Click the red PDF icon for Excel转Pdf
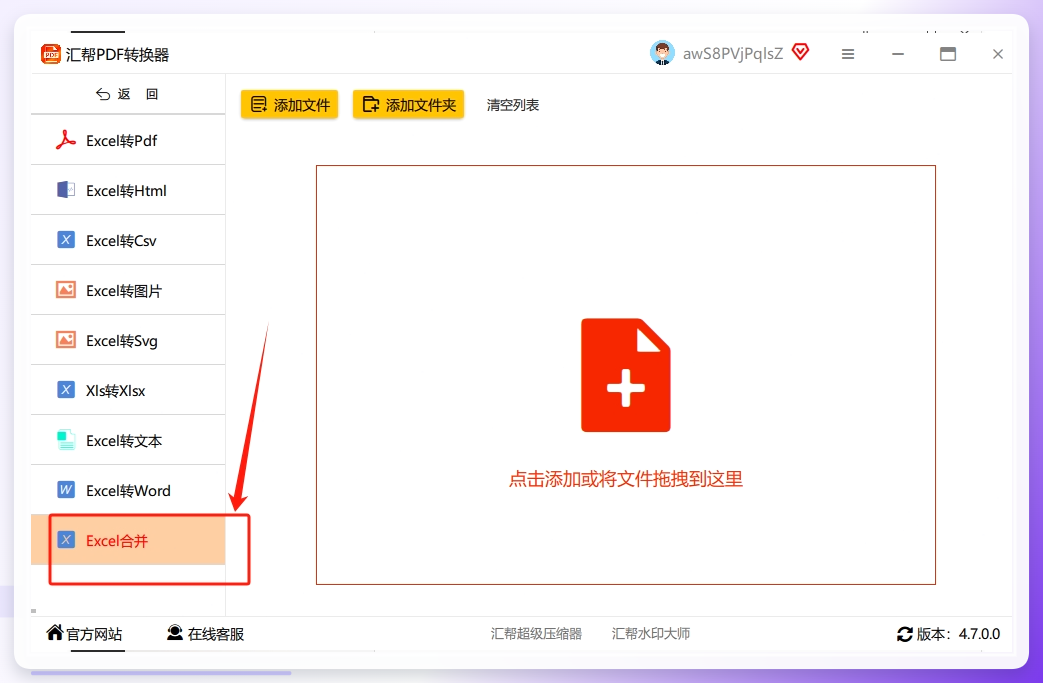The width and height of the screenshot is (1043, 683). (65, 140)
